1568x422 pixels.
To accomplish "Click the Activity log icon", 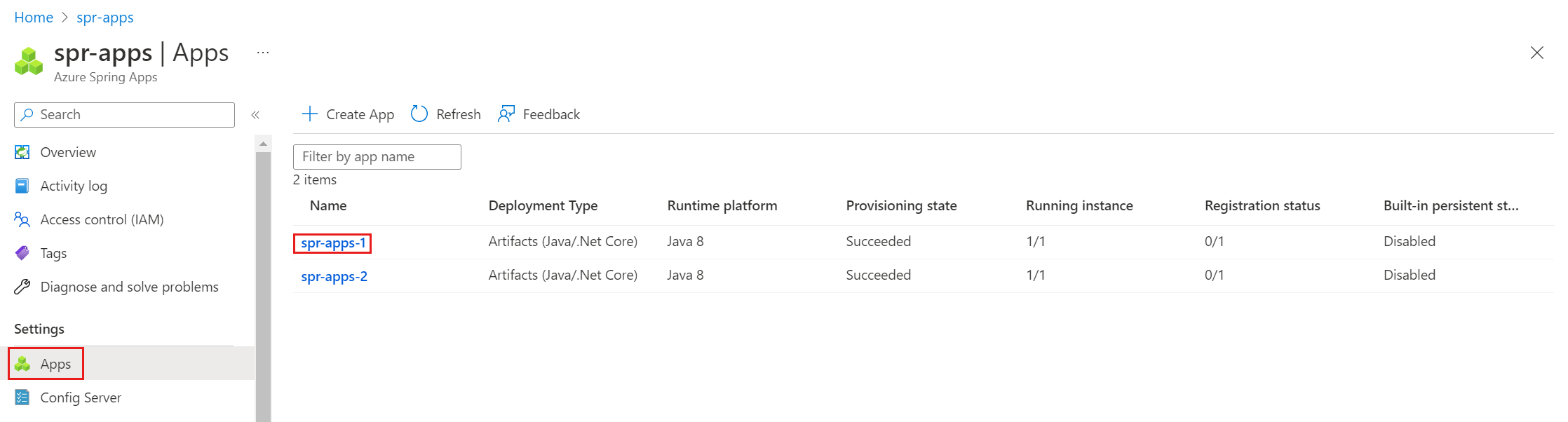I will (x=22, y=186).
